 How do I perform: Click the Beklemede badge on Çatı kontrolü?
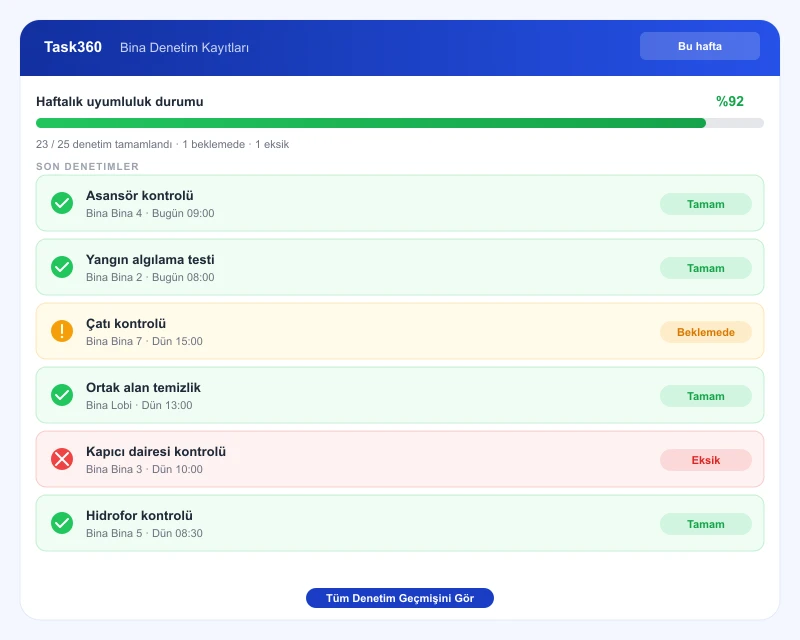[706, 332]
